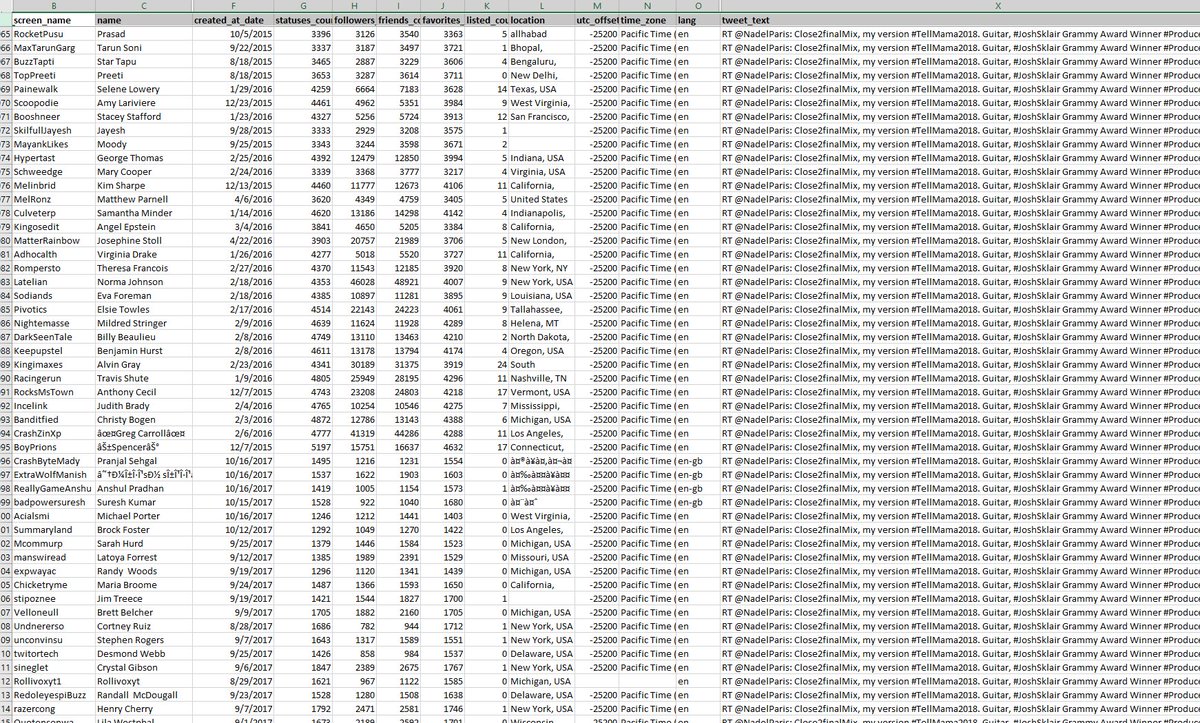Click the name cell George Thomas
The width and height of the screenshot is (1200, 723).
point(143,158)
